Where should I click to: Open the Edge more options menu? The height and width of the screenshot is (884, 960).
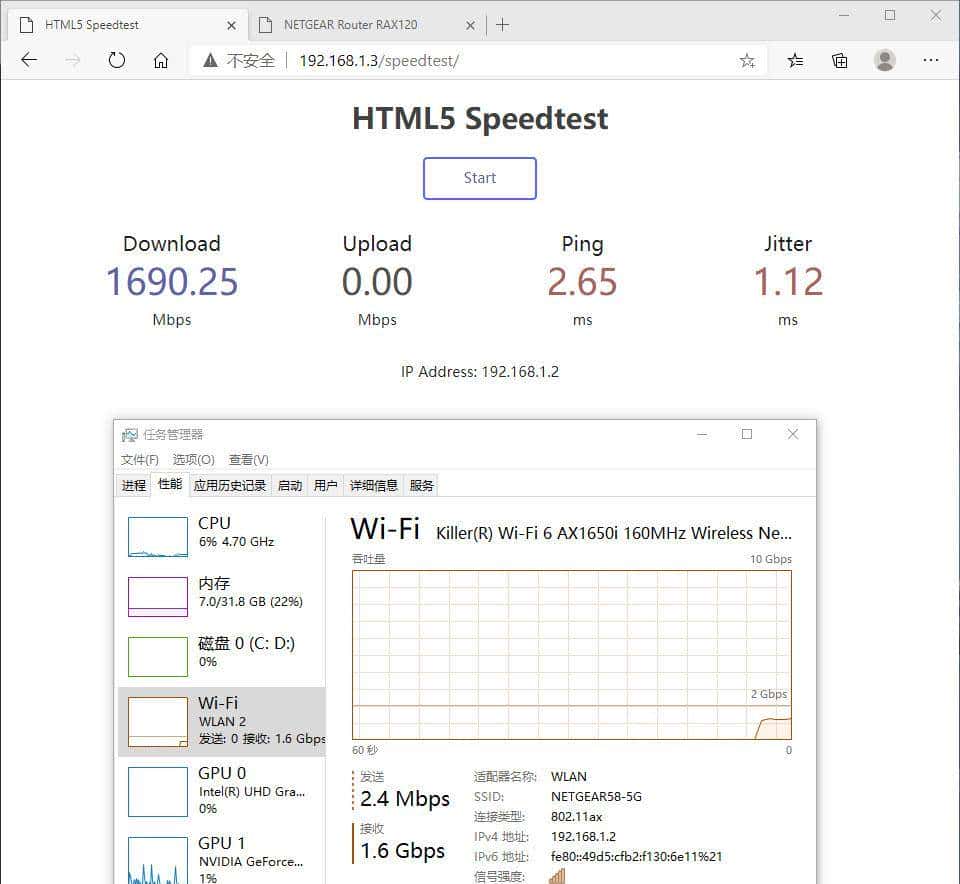coord(931,60)
